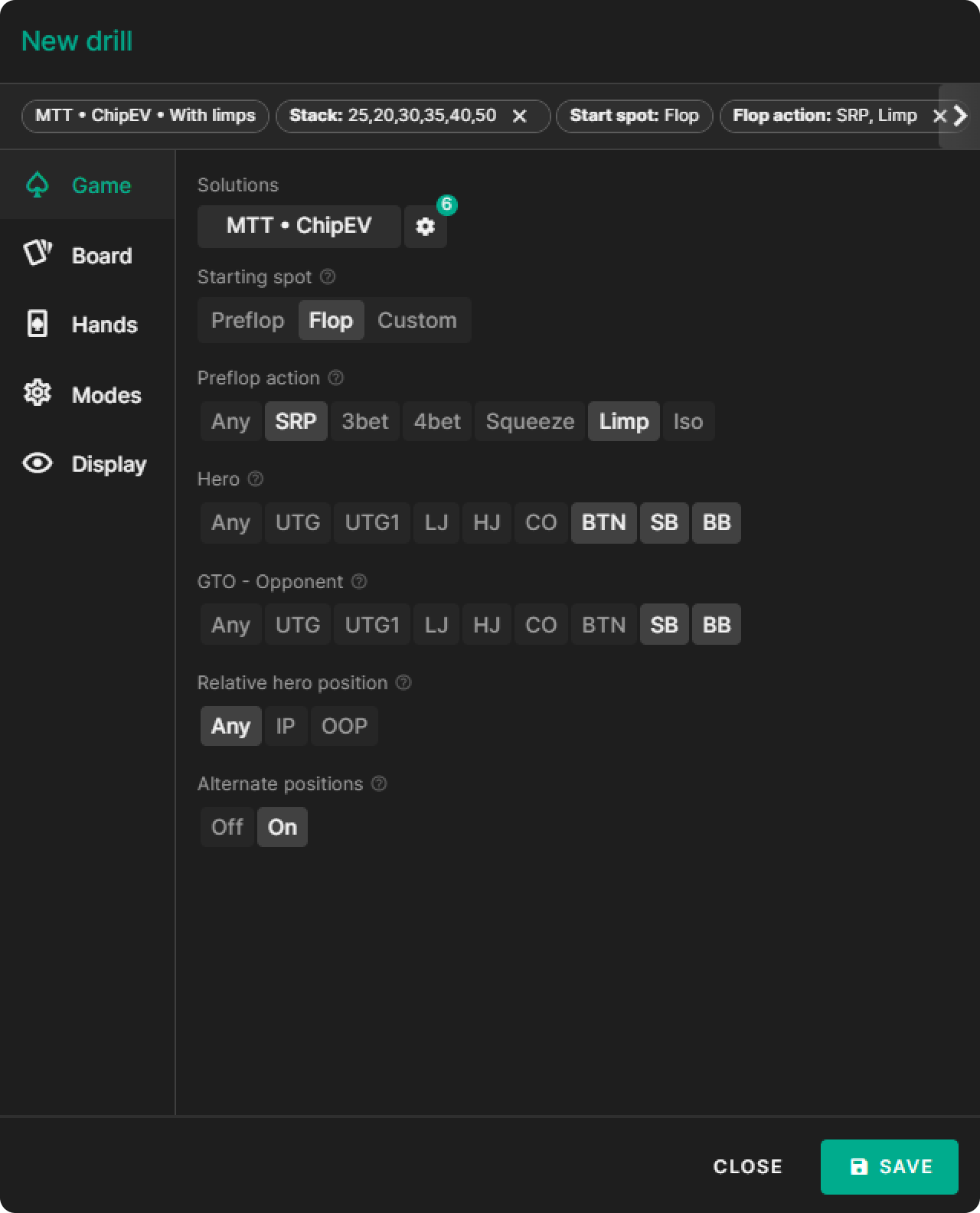The image size is (980, 1213).
Task: Toggle the SRP preflop action
Action: (x=296, y=421)
